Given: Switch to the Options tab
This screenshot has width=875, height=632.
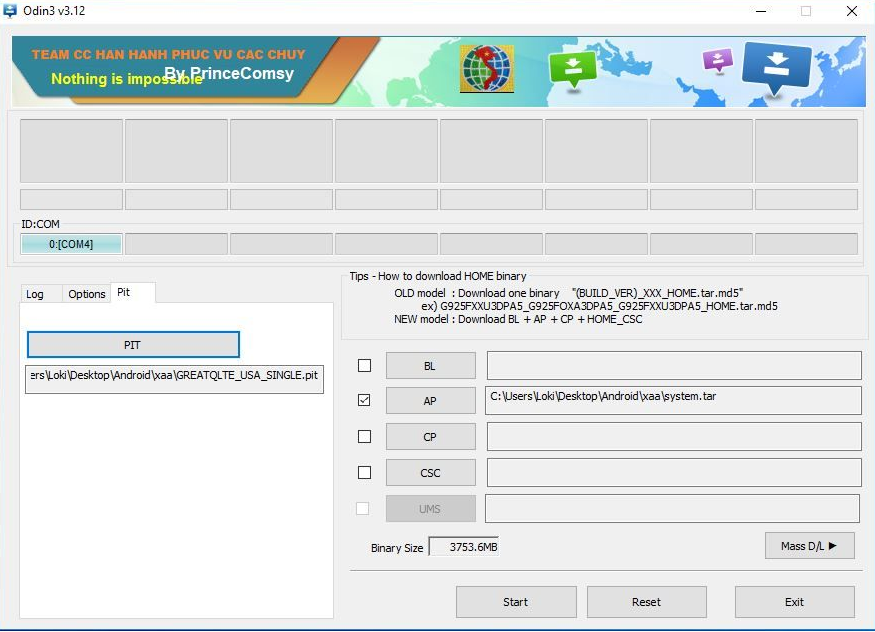Looking at the screenshot, I should coord(86,294).
